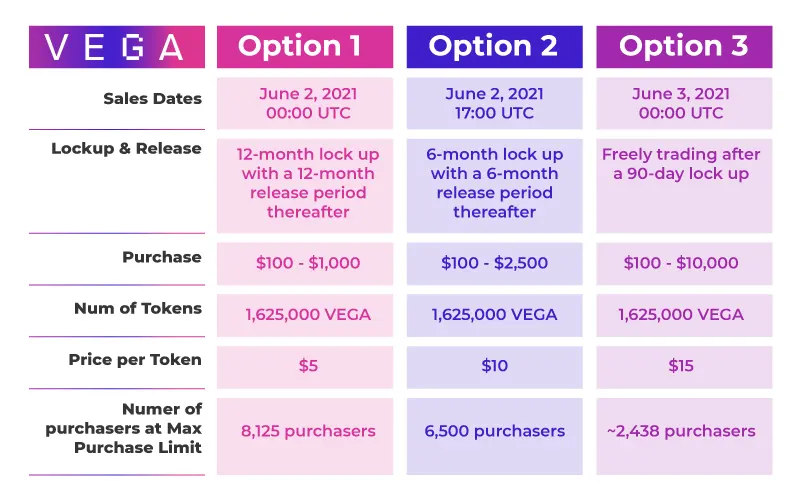Screen dimensions: 800x500
Task: Click the ~2,438 purchasers cell
Action: [x=684, y=436]
